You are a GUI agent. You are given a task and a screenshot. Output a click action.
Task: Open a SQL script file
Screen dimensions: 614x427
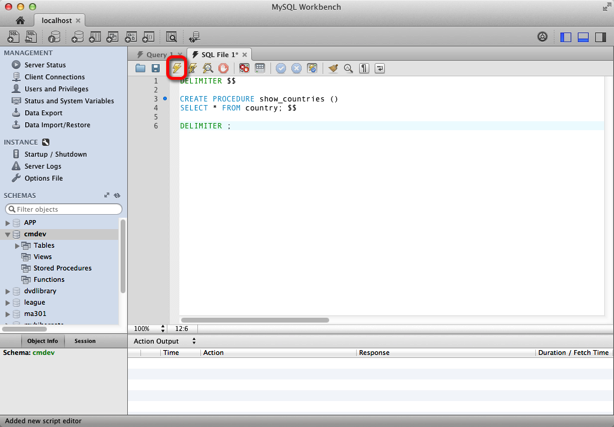pyautogui.click(x=141, y=68)
